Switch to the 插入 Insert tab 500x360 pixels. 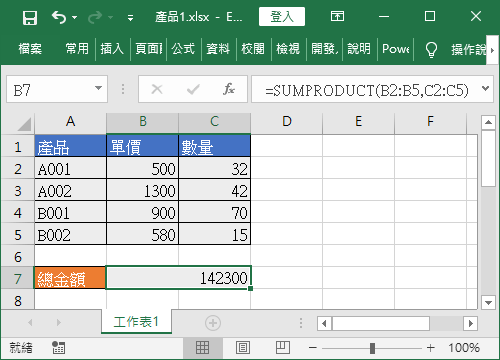tap(112, 49)
